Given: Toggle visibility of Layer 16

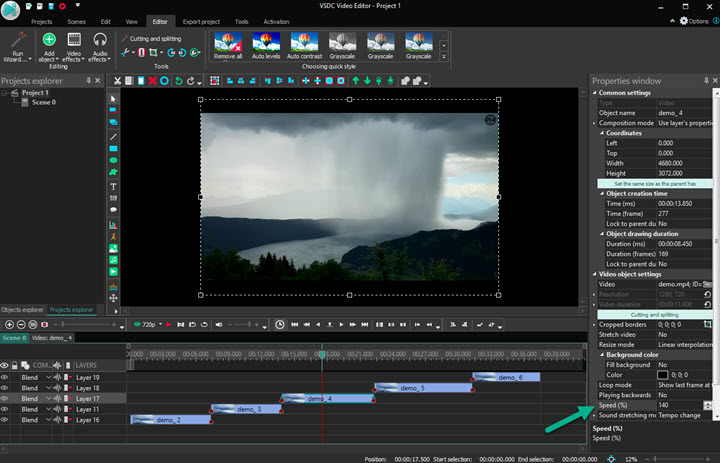Looking at the screenshot, I should point(5,420).
